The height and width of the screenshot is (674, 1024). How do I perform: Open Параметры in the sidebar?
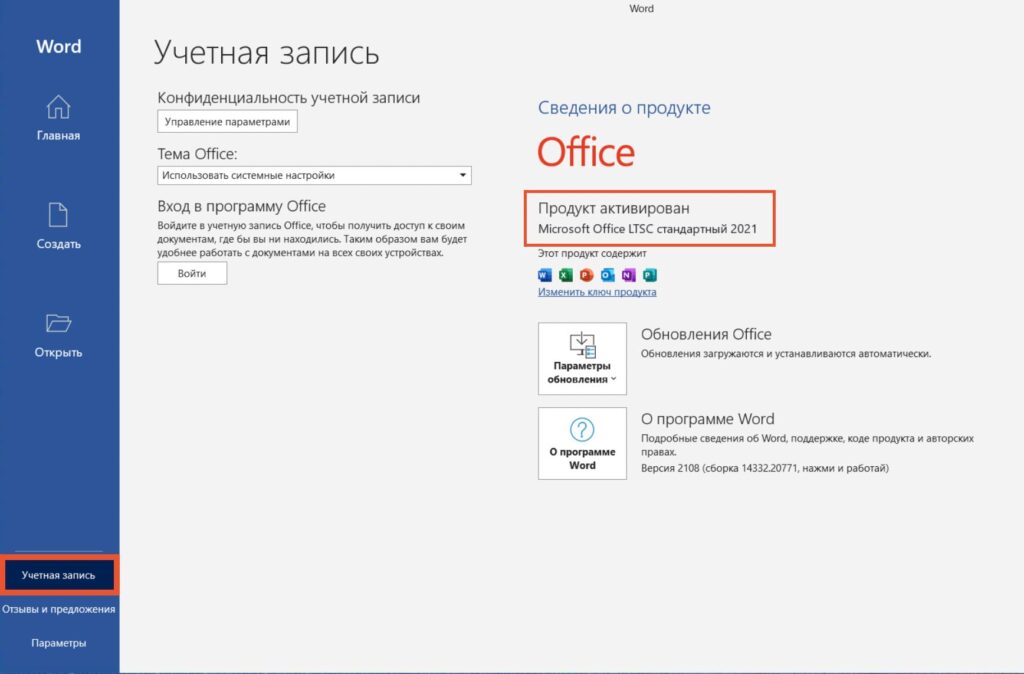[x=58, y=643]
